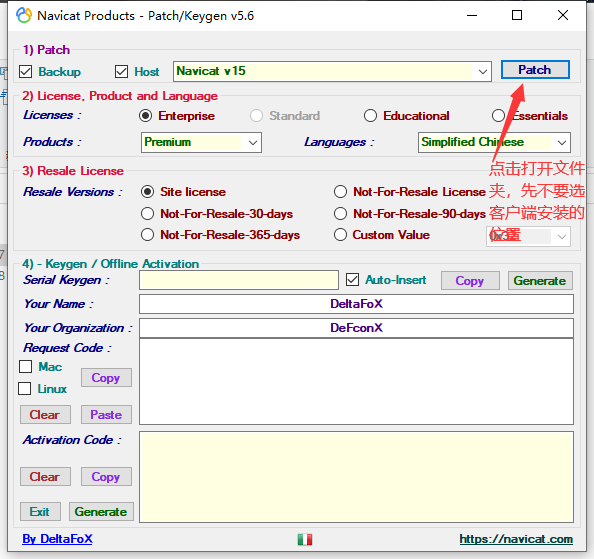This screenshot has height=559, width=594.
Task: Choose Not-For-Resale-90-days option
Action: pyautogui.click(x=340, y=214)
